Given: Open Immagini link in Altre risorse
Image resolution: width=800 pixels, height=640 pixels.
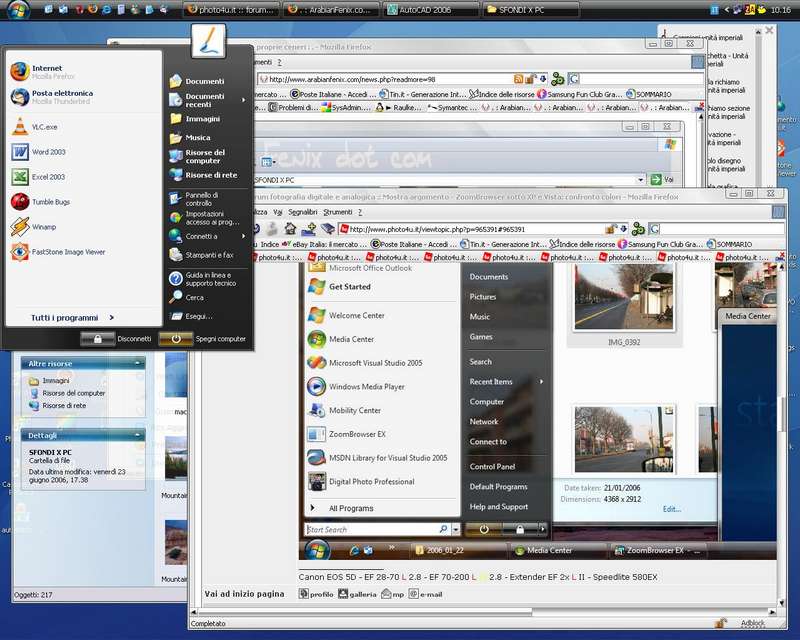Looking at the screenshot, I should (49, 381).
